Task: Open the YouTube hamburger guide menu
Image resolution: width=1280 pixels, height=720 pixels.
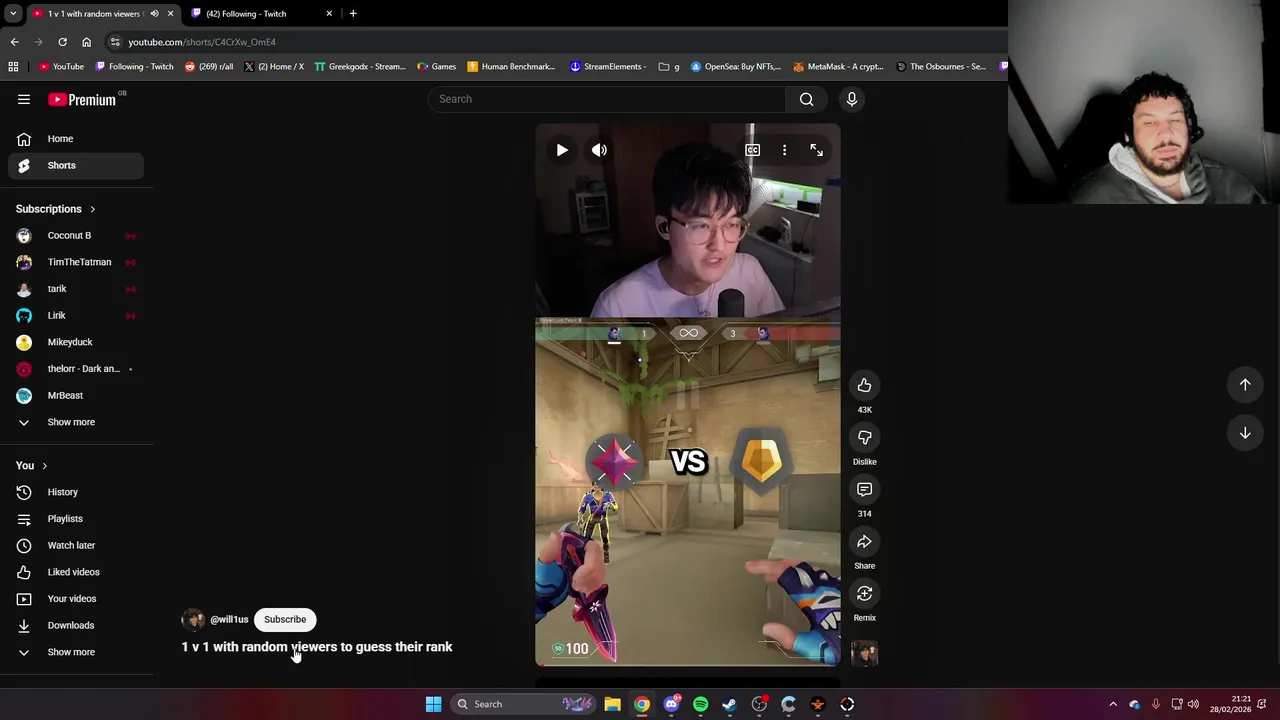Action: [x=24, y=99]
